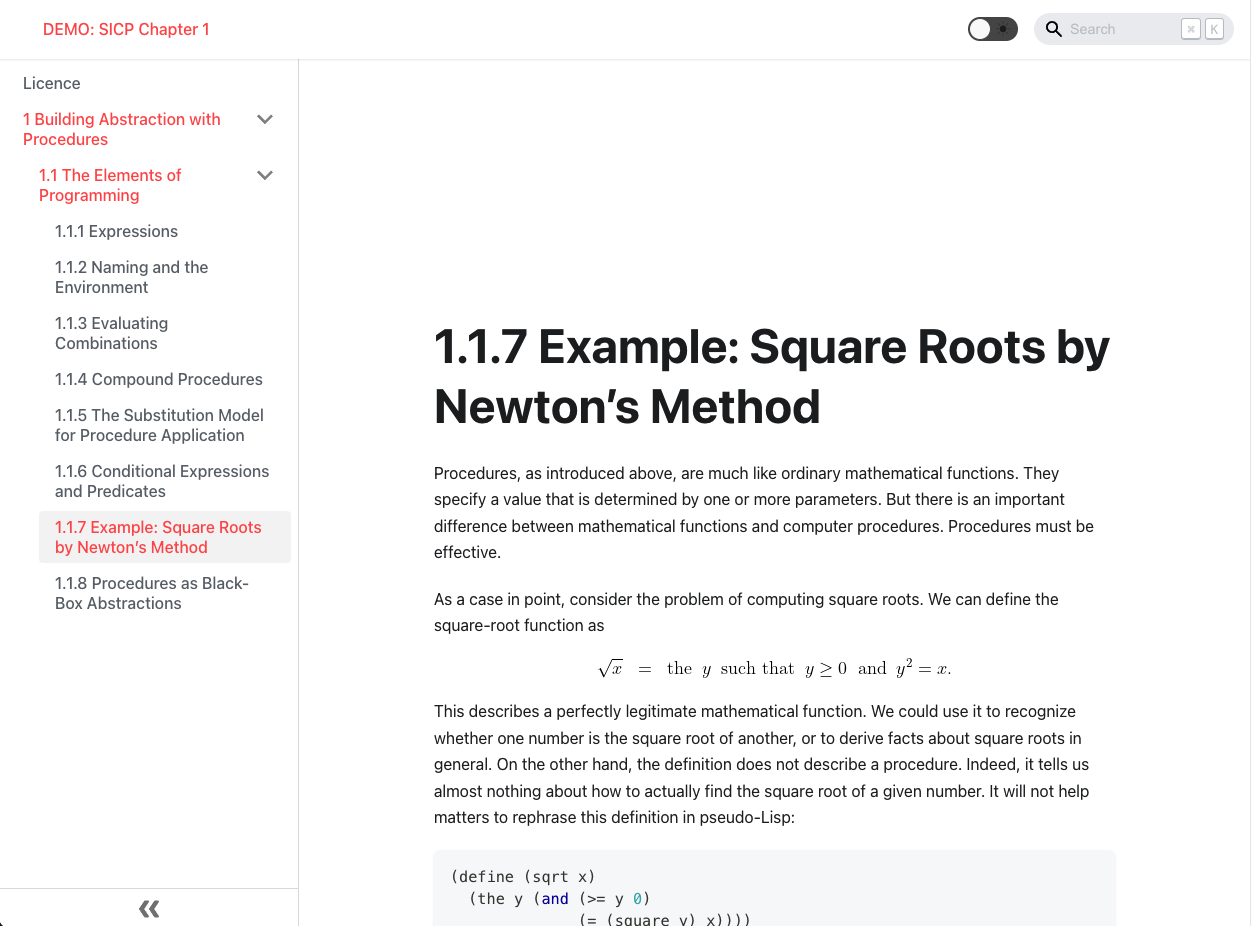
Task: Toggle the dark mode switch
Action: coord(993,29)
